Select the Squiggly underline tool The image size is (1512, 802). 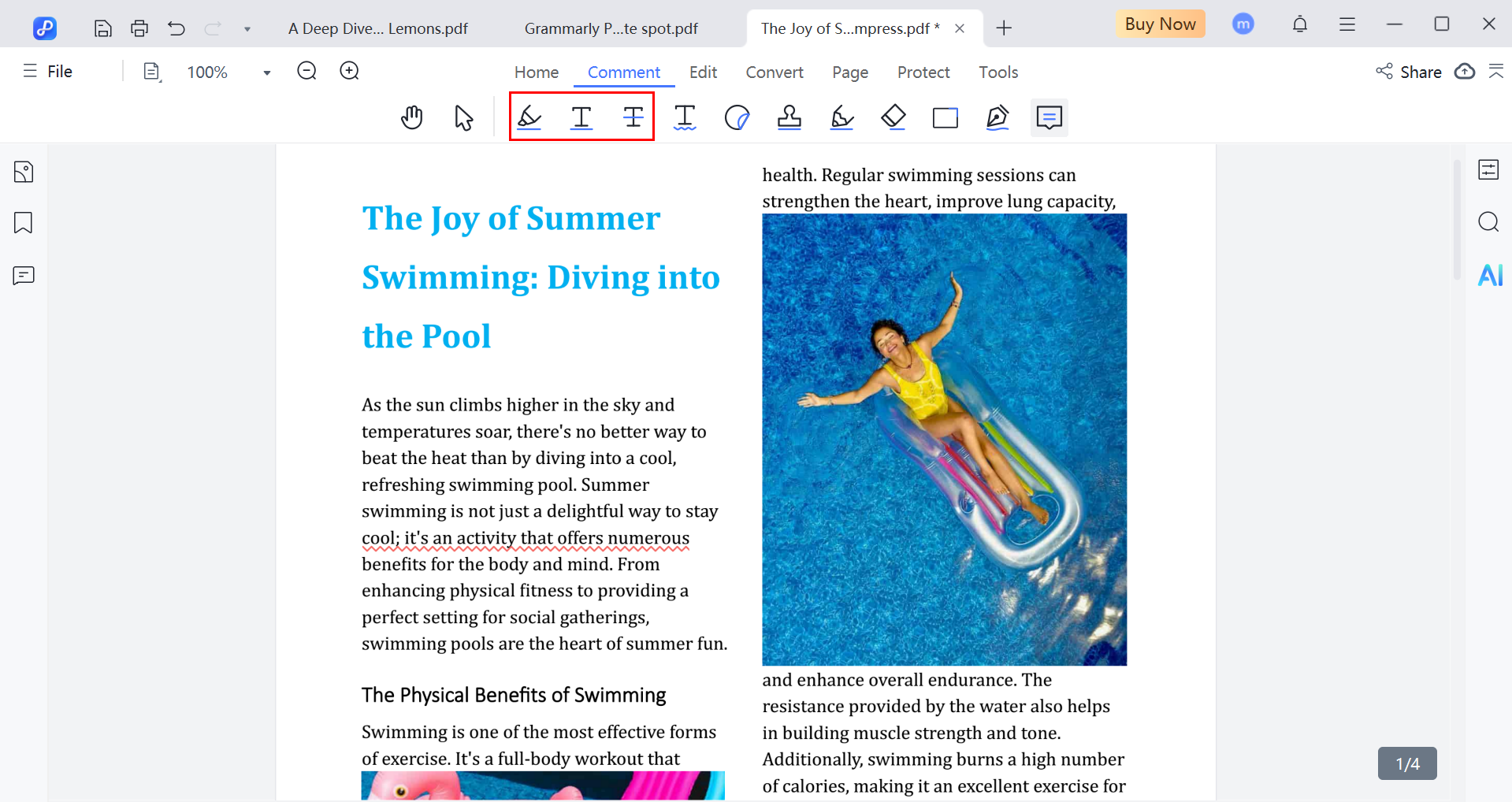685,117
